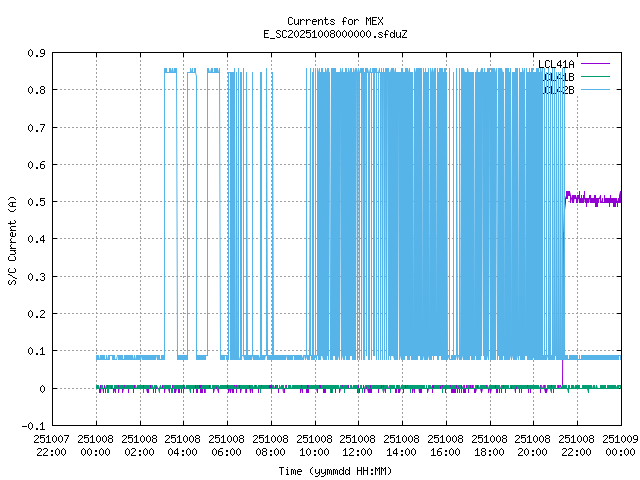
Task: Select the LCL41B legend label
Action: coord(556,77)
